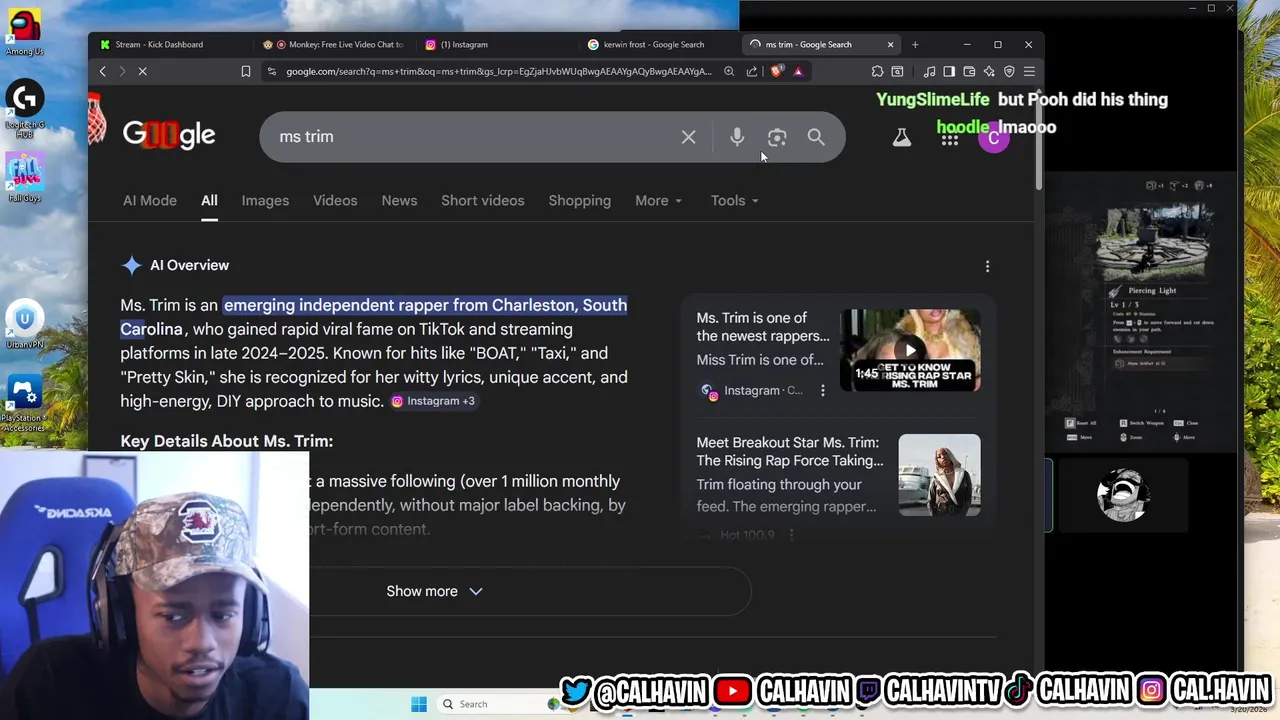The height and width of the screenshot is (720, 1280).
Task: Search by image with Google Lens icon
Action: pos(777,137)
